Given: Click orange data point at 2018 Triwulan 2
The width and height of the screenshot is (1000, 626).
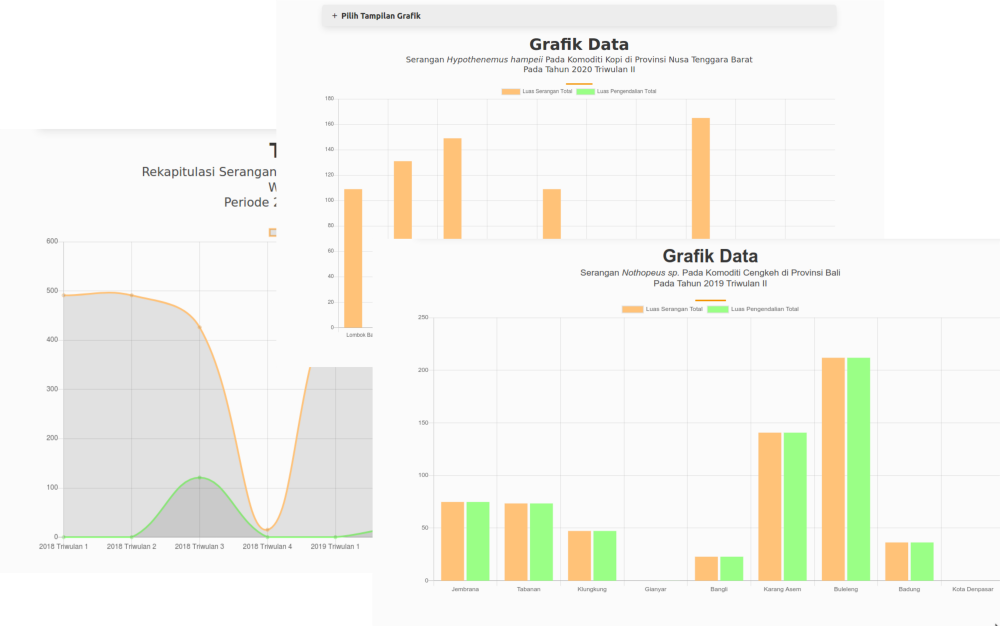Looking at the screenshot, I should [x=132, y=295].
